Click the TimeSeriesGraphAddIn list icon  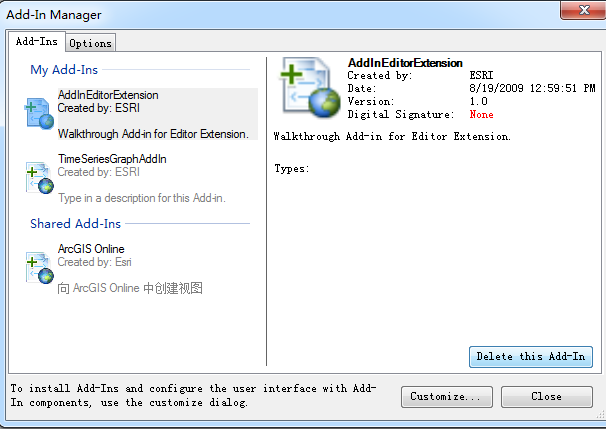click(39, 178)
